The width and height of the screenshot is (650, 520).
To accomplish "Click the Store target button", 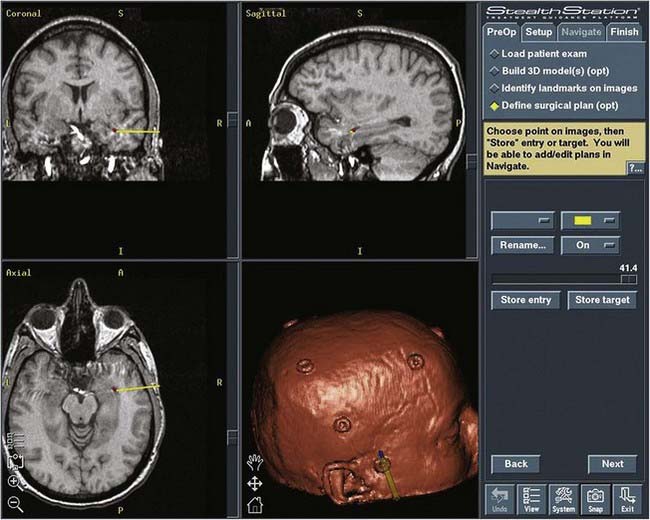I will [x=602, y=300].
